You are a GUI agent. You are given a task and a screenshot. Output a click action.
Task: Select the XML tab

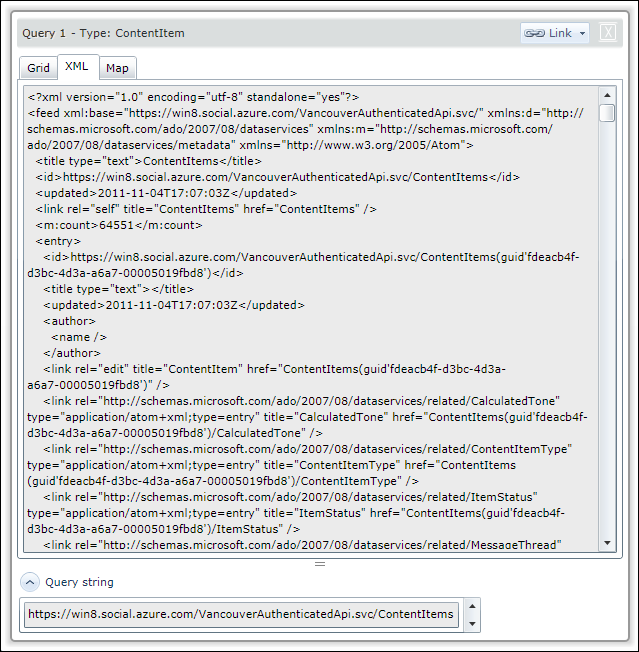click(77, 67)
